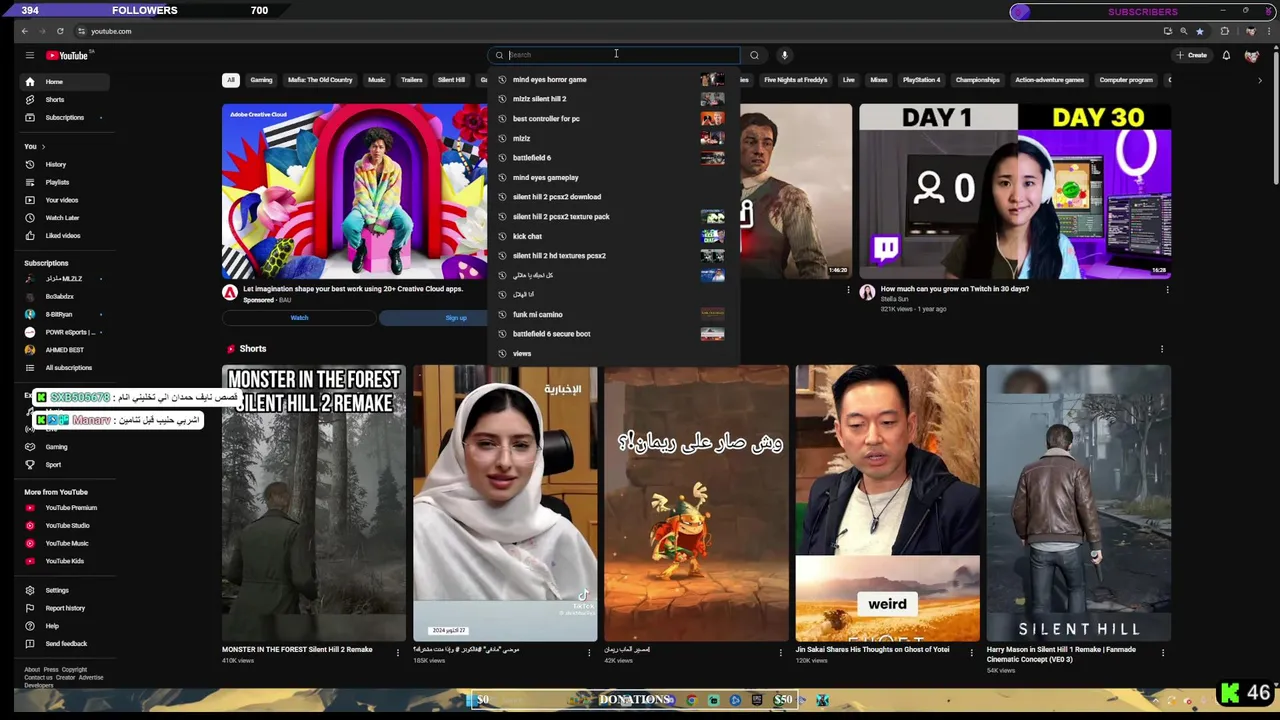Click the YouTube logo
The image size is (1280, 720).
click(x=67, y=55)
